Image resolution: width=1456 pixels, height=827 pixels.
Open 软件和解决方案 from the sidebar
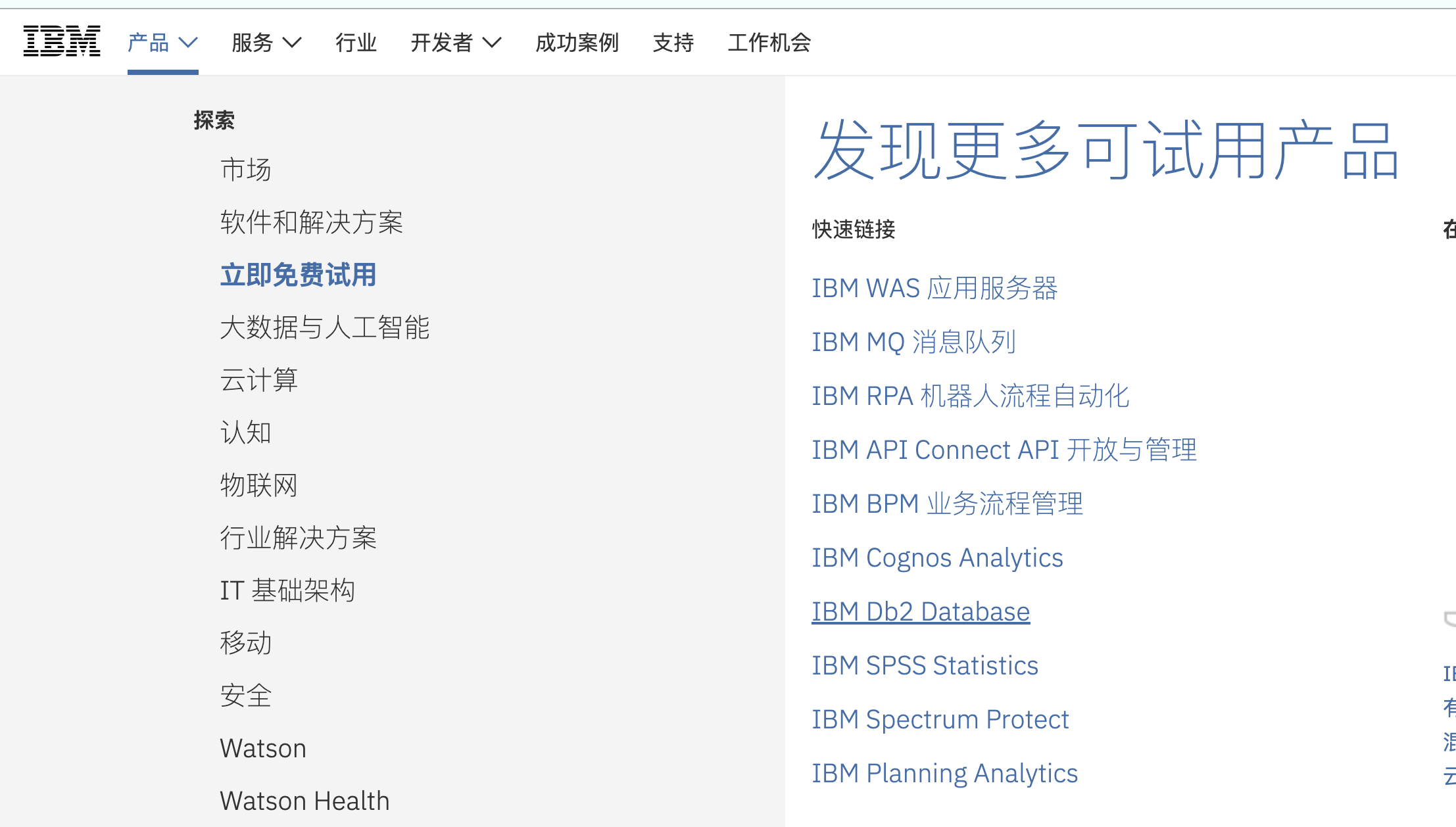311,222
